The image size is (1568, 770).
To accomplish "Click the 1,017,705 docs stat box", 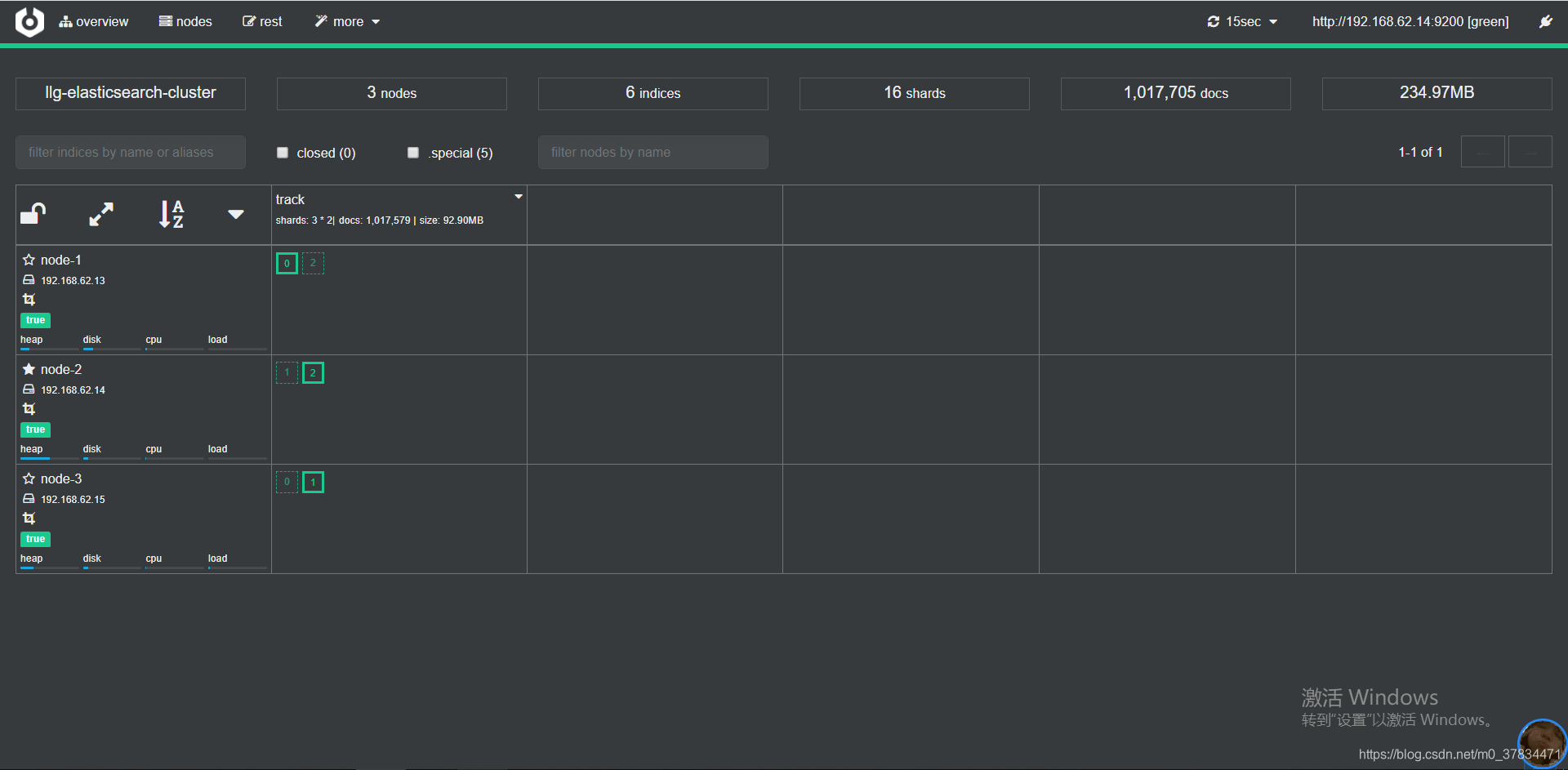I will pos(1176,93).
